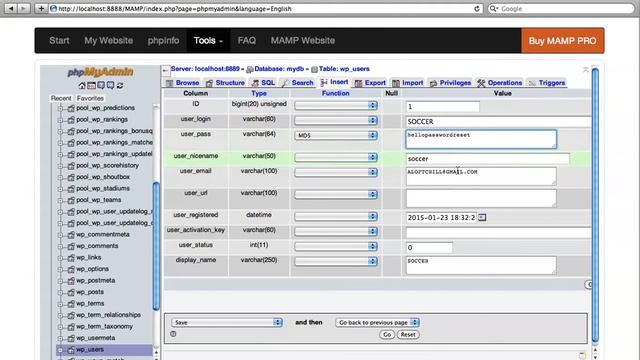Click table icon beside pool_wp_stadiums
The height and width of the screenshot is (360, 640).
click(71, 189)
